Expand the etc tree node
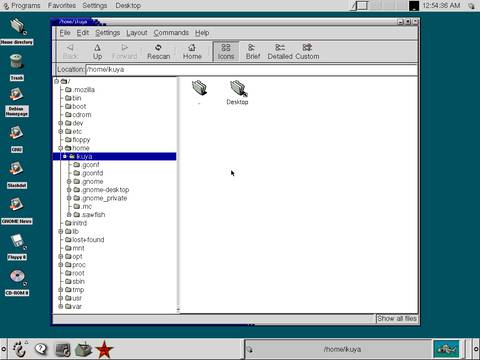 coord(61,131)
